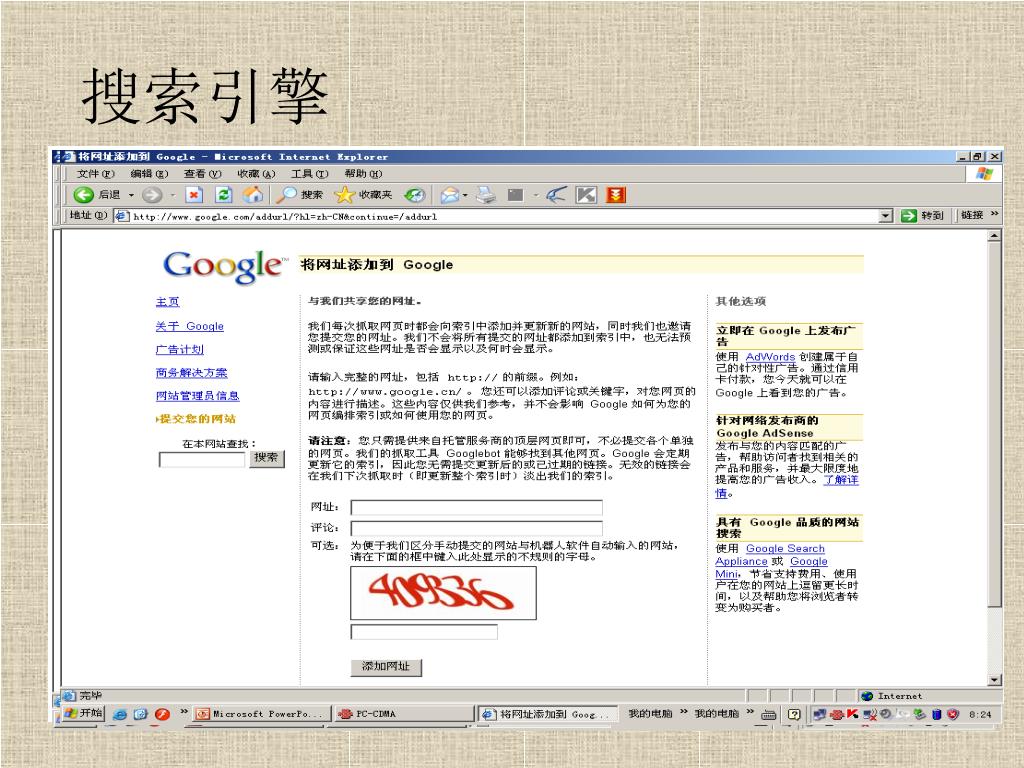This screenshot has height=768, width=1024.
Task: Click the K logo toolbar icon
Action: (x=586, y=195)
